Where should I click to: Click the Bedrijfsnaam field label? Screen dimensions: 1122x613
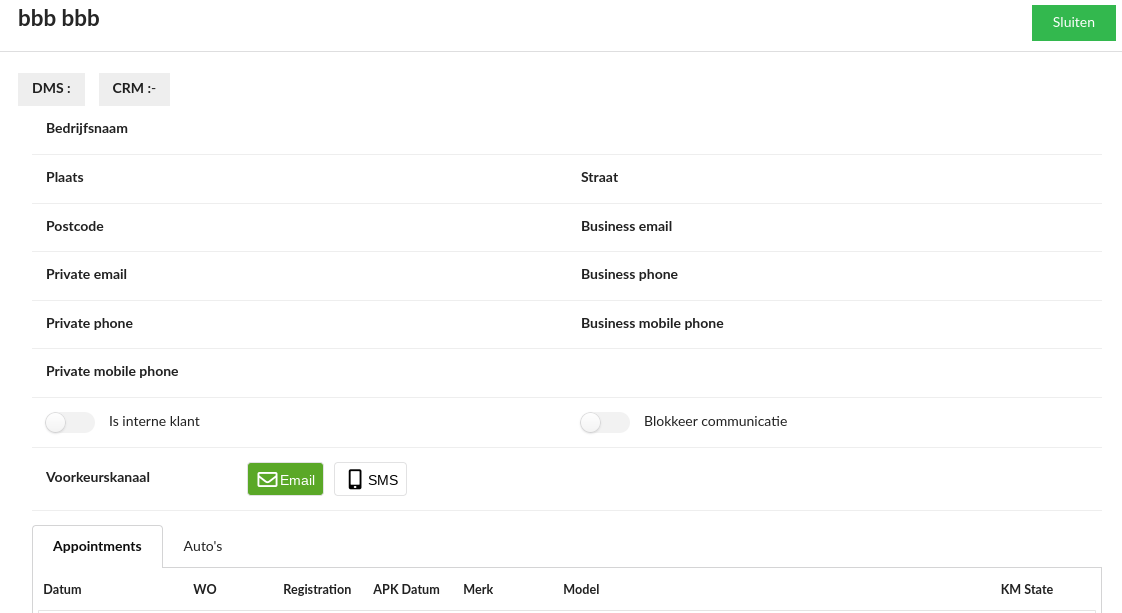pyautogui.click(x=87, y=129)
